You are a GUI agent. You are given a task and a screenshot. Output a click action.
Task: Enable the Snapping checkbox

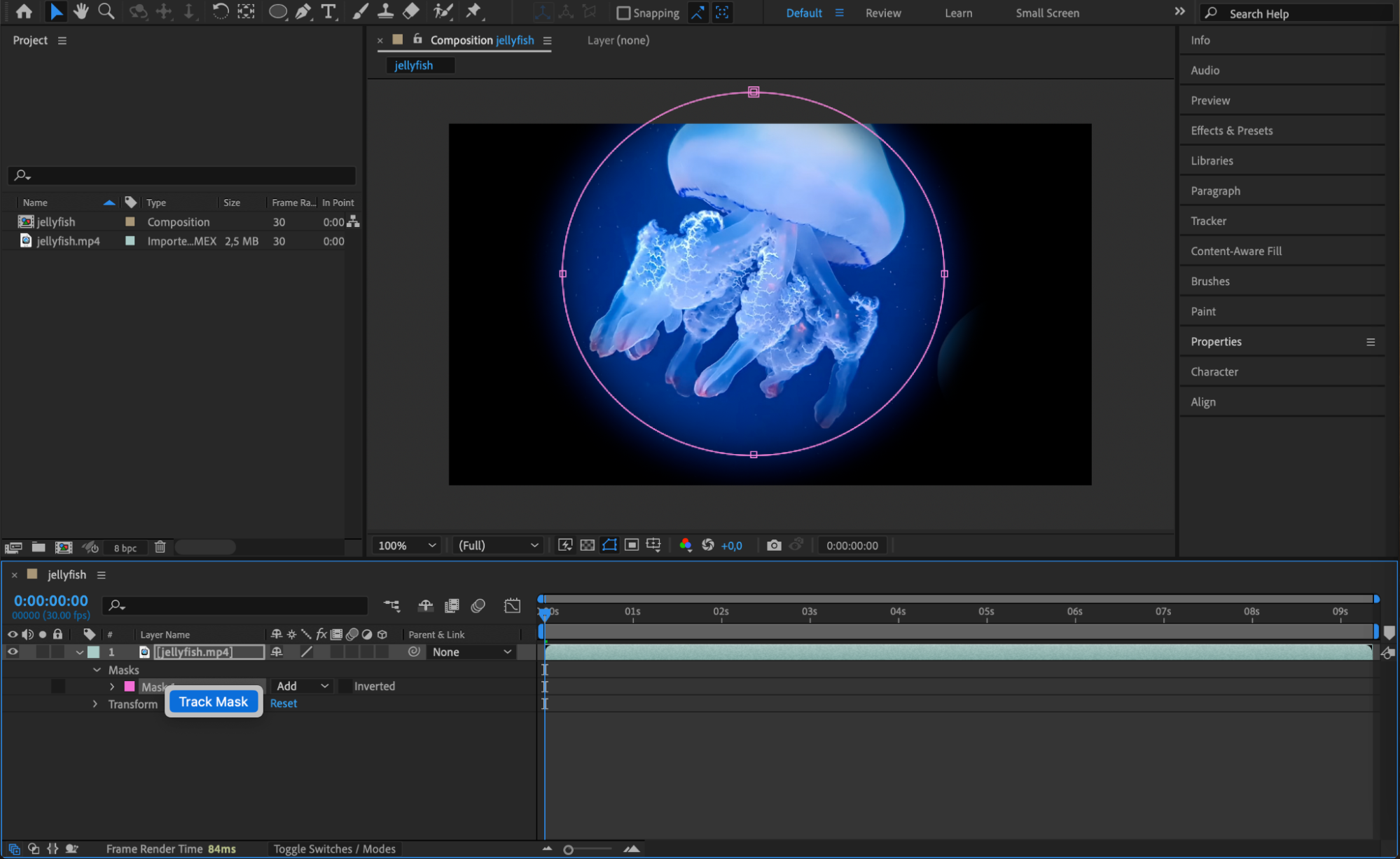[623, 13]
